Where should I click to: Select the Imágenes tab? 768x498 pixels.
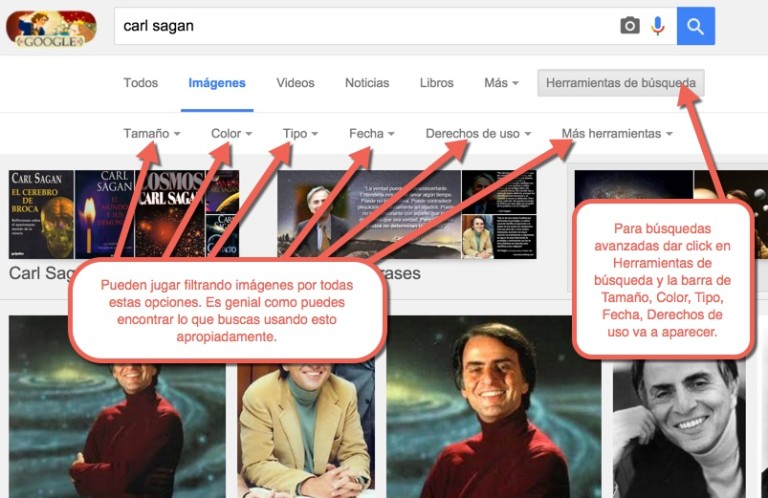pyautogui.click(x=217, y=83)
